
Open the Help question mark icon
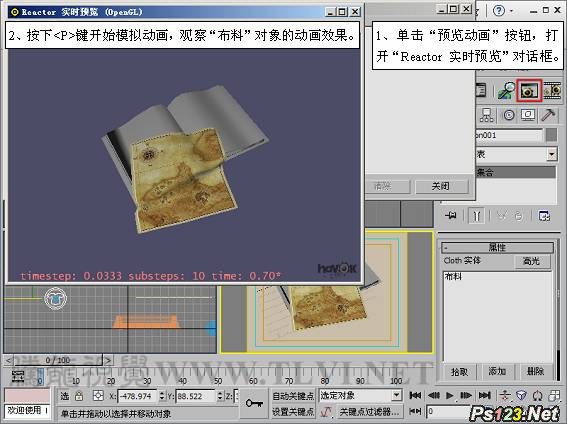[499, 10]
